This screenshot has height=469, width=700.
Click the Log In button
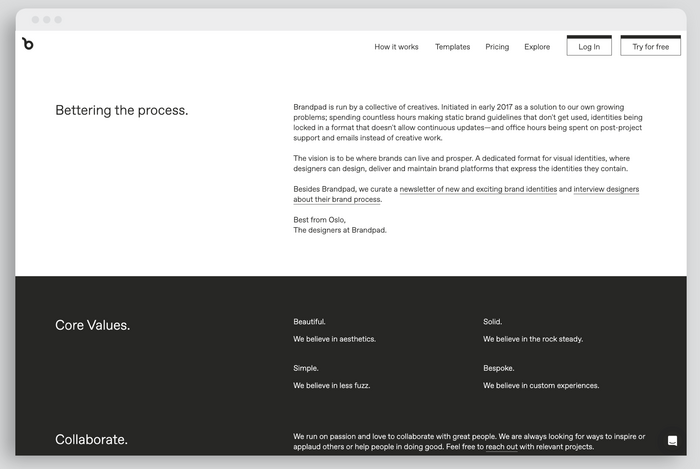(x=589, y=46)
